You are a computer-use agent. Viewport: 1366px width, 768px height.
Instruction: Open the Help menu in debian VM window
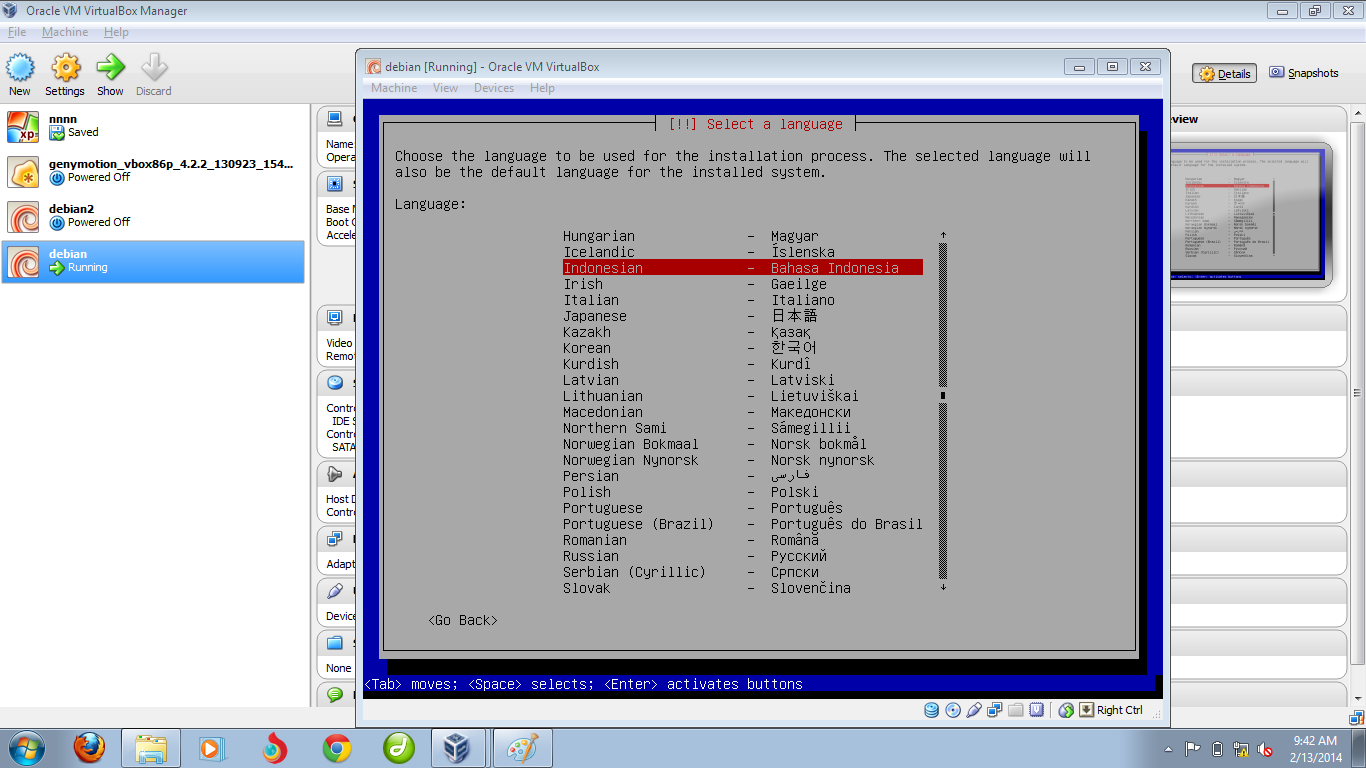tap(542, 88)
